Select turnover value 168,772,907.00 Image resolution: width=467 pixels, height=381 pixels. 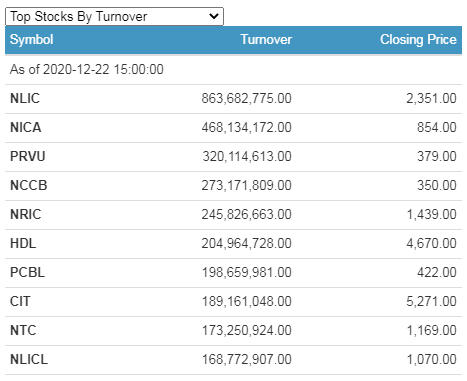[247, 359]
